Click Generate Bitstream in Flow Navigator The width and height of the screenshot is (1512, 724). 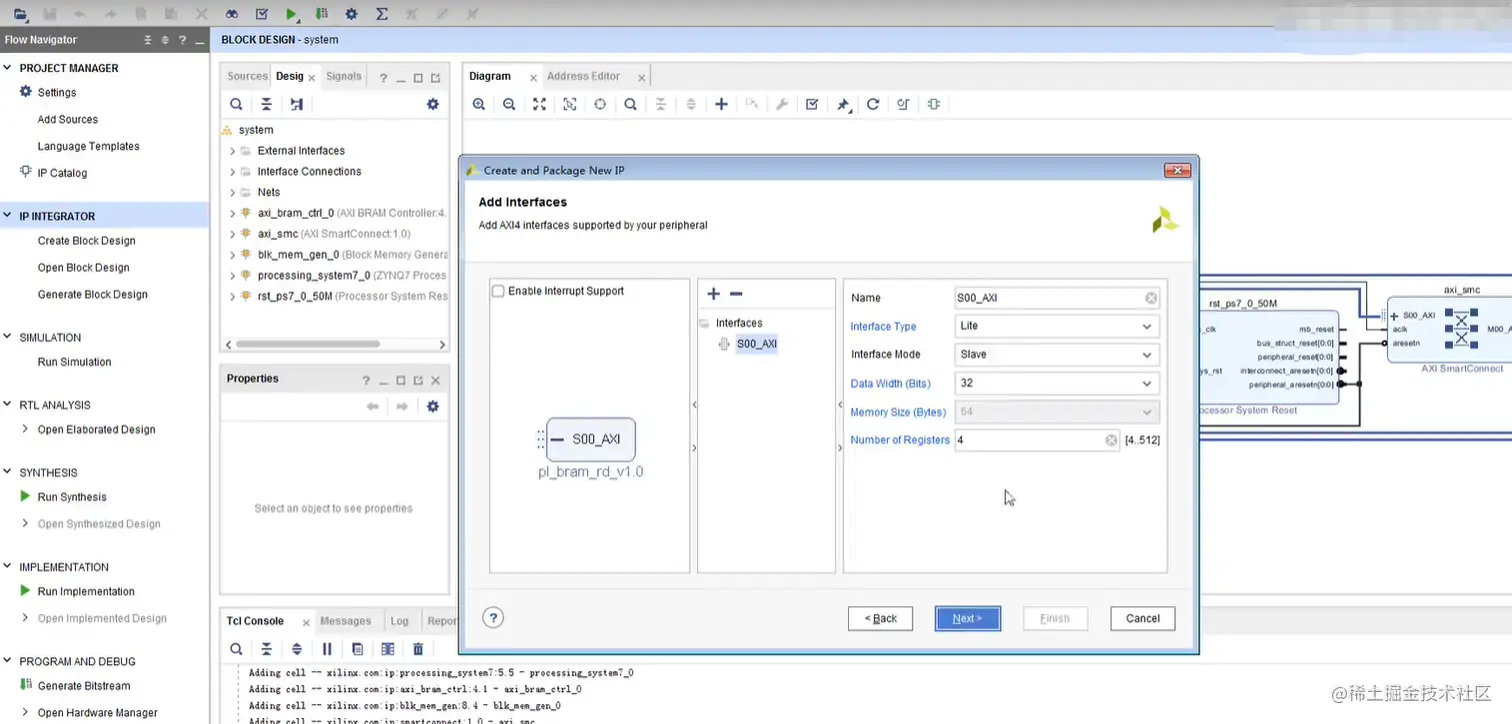tap(84, 686)
